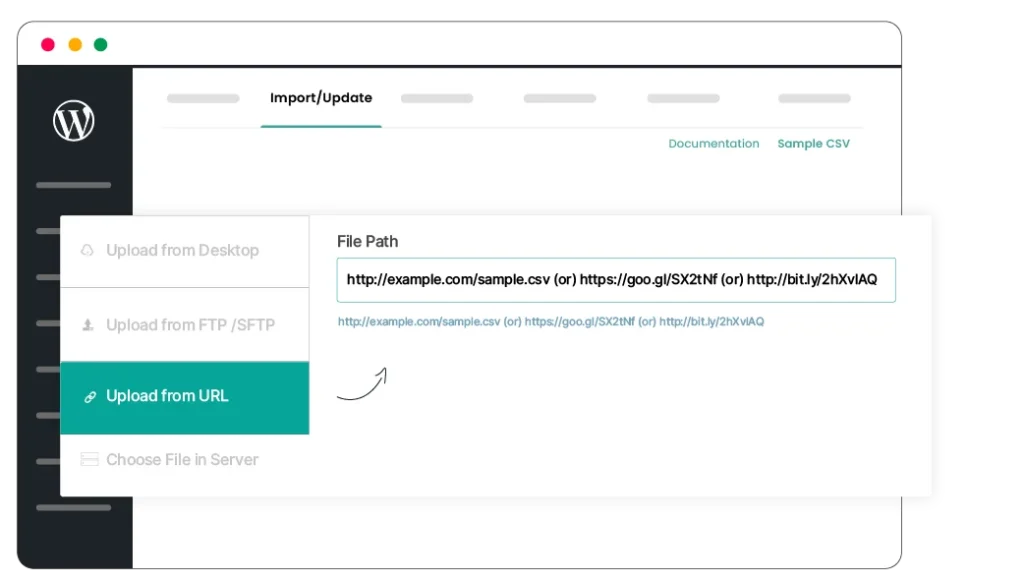Keep Upload from URL option active
This screenshot has width=1024, height=582.
pyautogui.click(x=166, y=396)
